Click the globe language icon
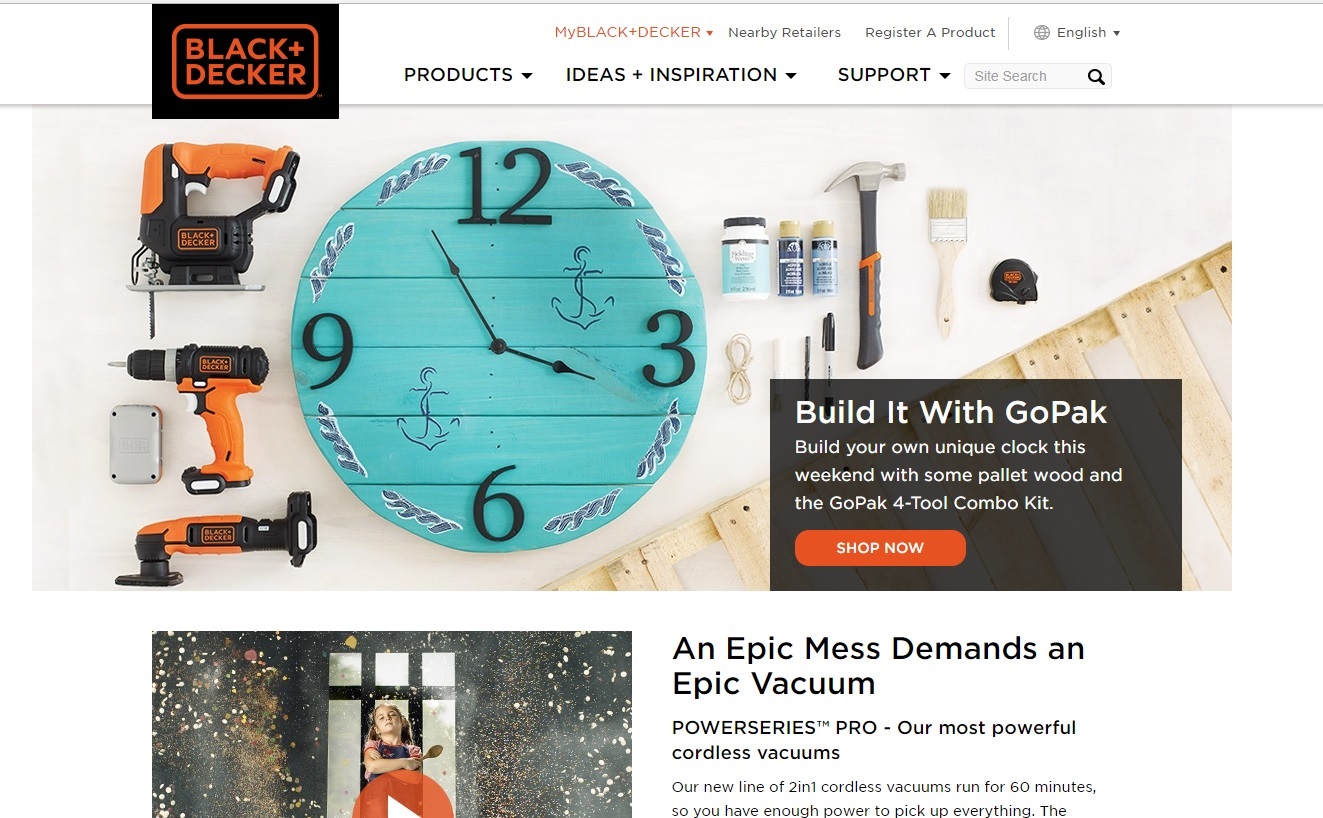Screen dimensions: 1323x818 point(1042,33)
